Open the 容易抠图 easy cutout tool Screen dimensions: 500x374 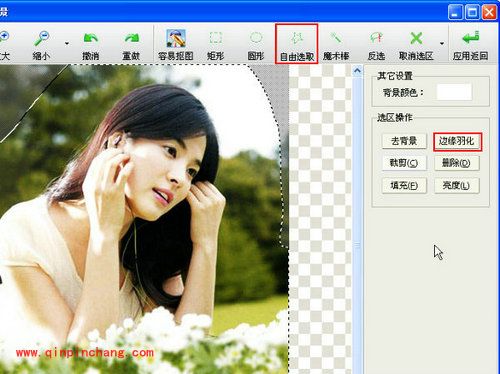pos(176,45)
